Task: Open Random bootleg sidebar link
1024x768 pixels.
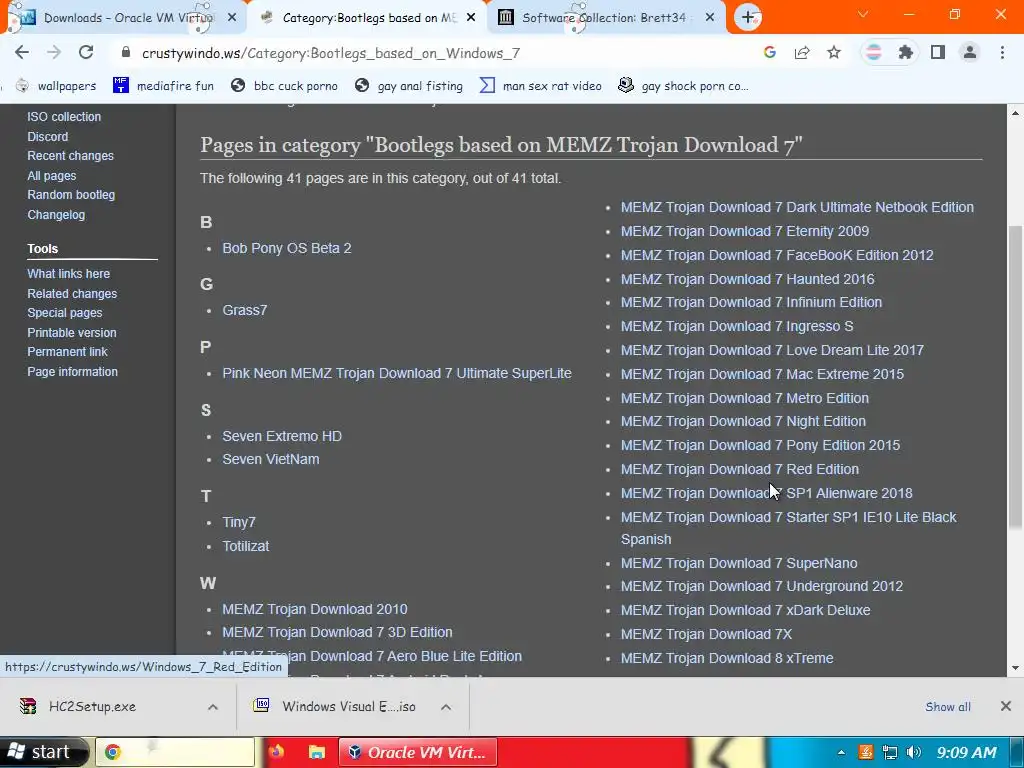Action: coord(71,195)
